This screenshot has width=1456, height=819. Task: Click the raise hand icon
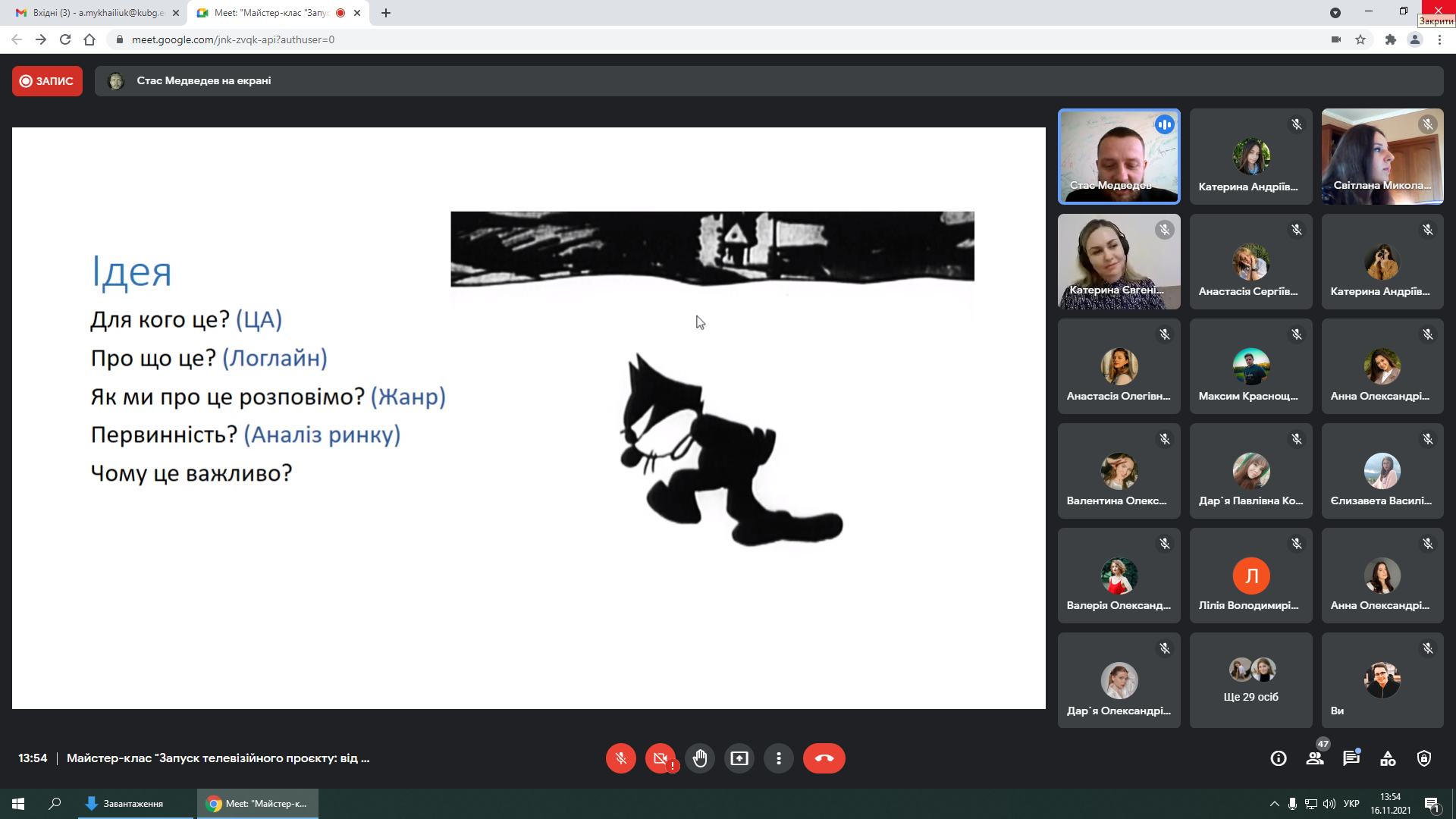[x=699, y=758]
